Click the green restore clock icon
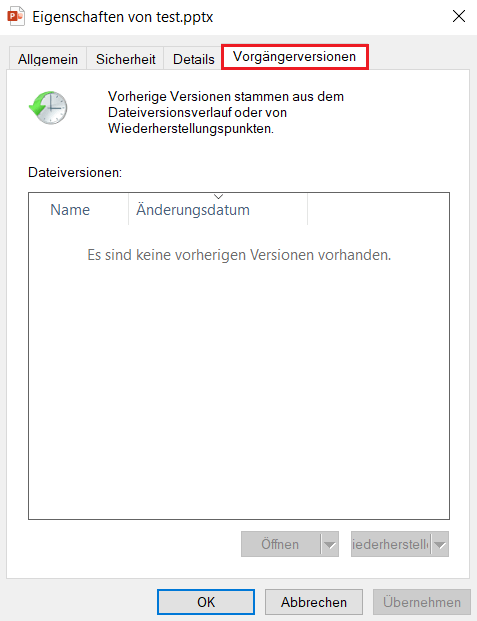 coord(48,108)
